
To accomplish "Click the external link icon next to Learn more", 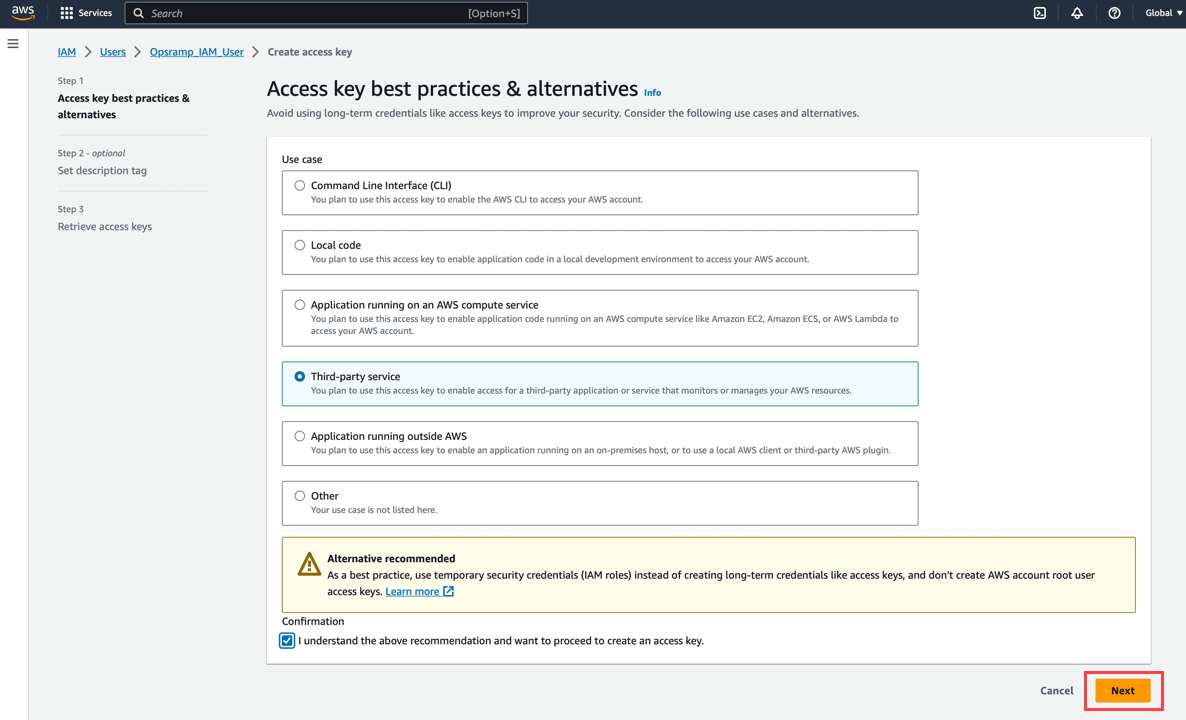I will pos(447,591).
